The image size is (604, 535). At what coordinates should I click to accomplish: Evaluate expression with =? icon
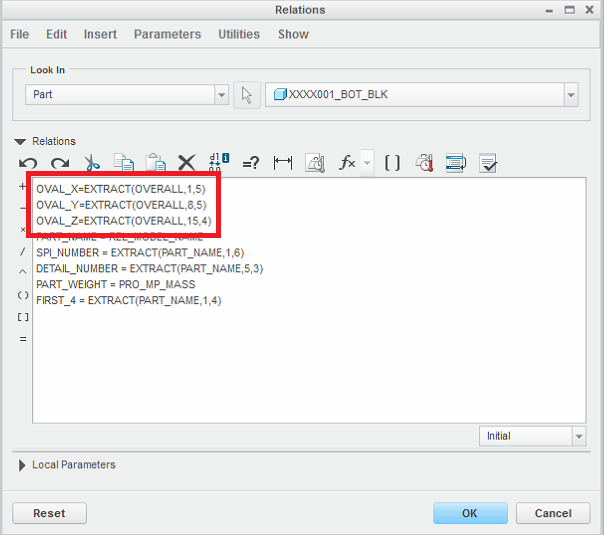tap(251, 163)
